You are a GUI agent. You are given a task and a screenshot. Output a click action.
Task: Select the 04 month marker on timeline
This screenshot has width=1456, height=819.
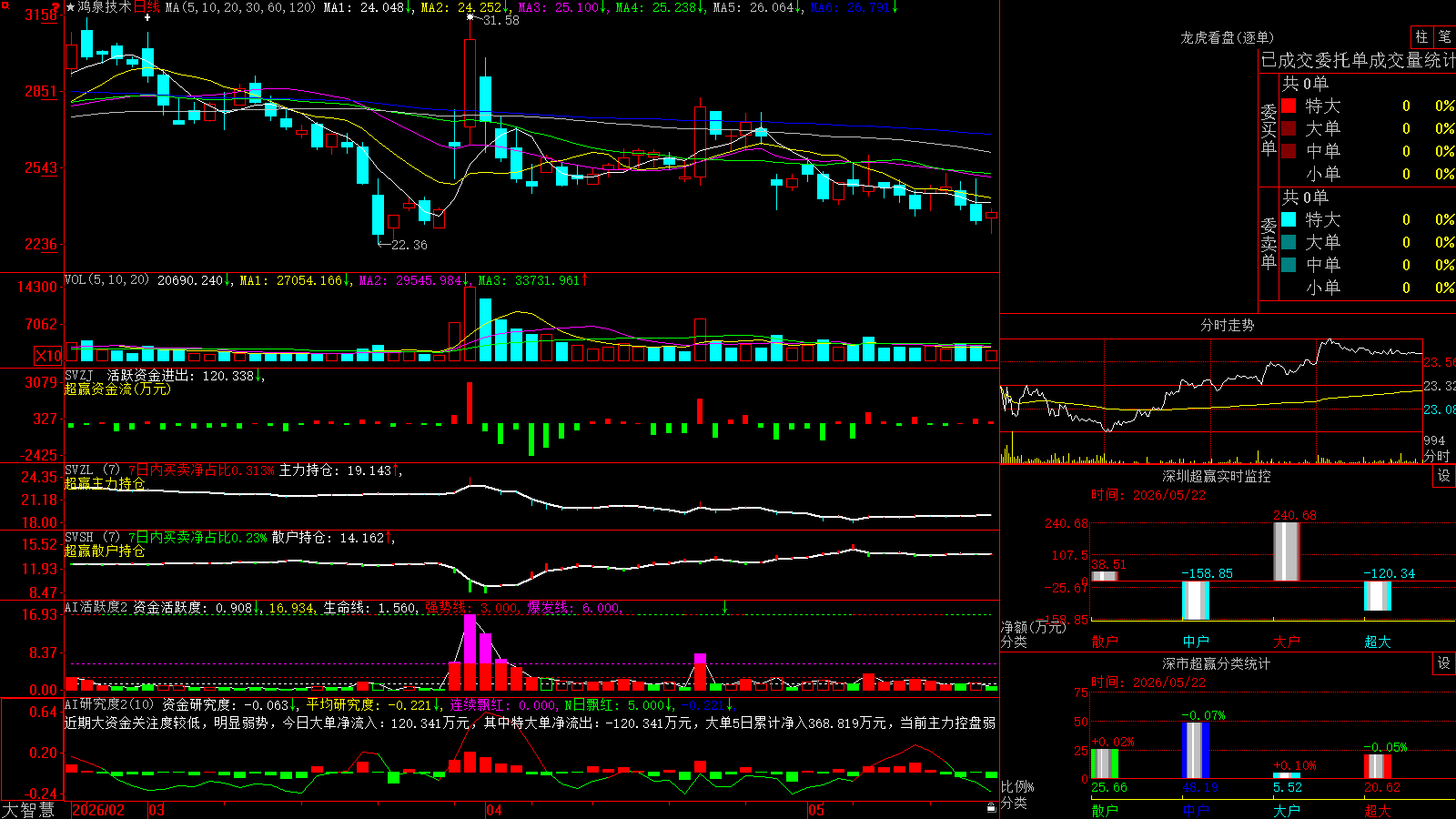click(494, 810)
